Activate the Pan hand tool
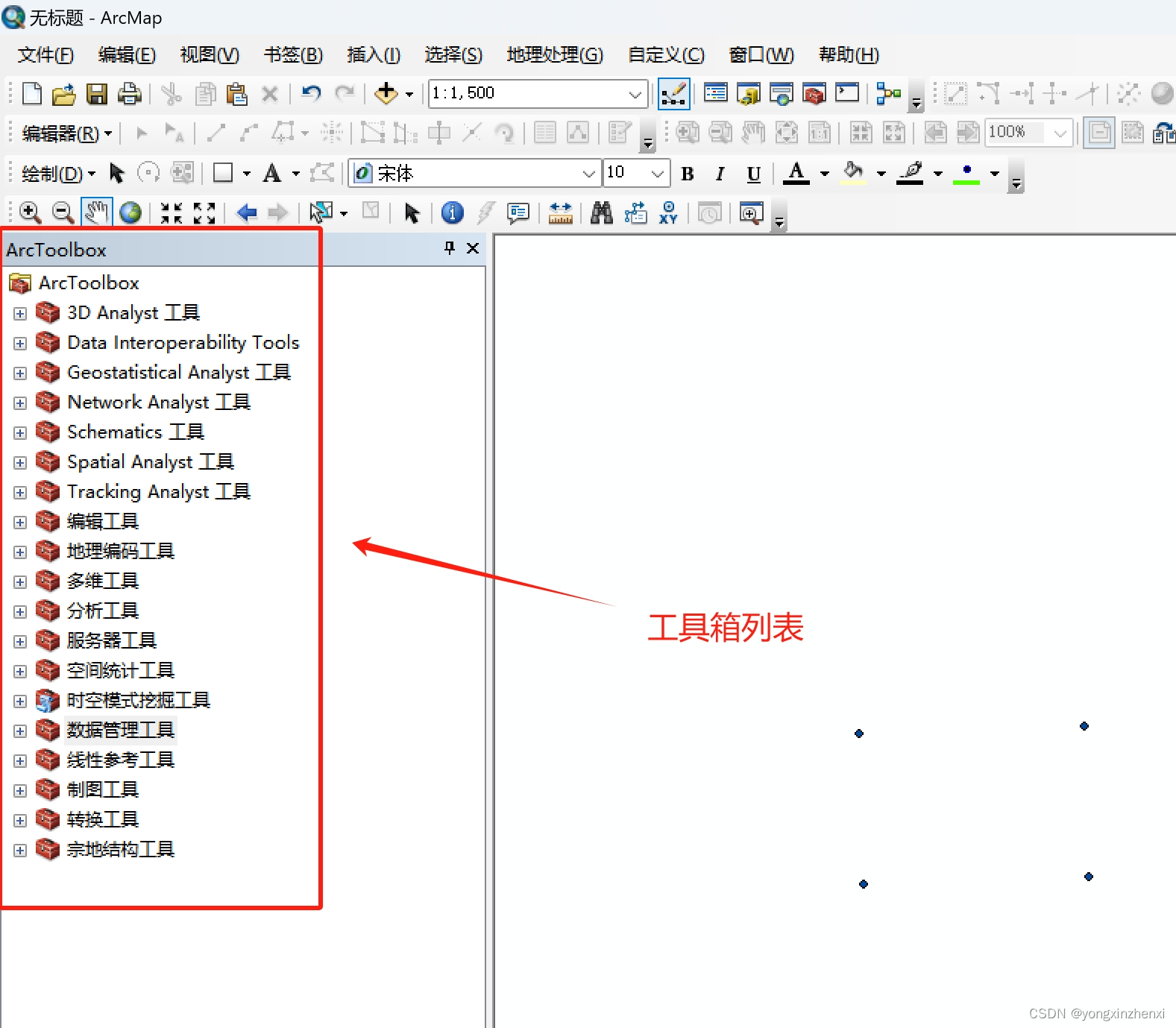Image resolution: width=1176 pixels, height=1028 pixels. [97, 212]
